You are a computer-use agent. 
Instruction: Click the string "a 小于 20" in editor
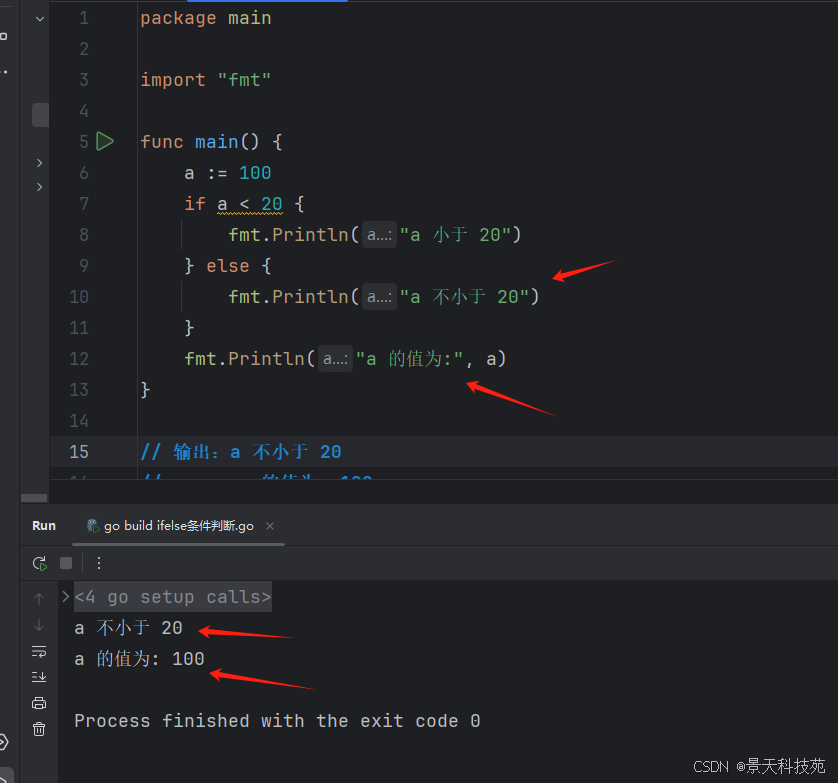click(x=456, y=235)
